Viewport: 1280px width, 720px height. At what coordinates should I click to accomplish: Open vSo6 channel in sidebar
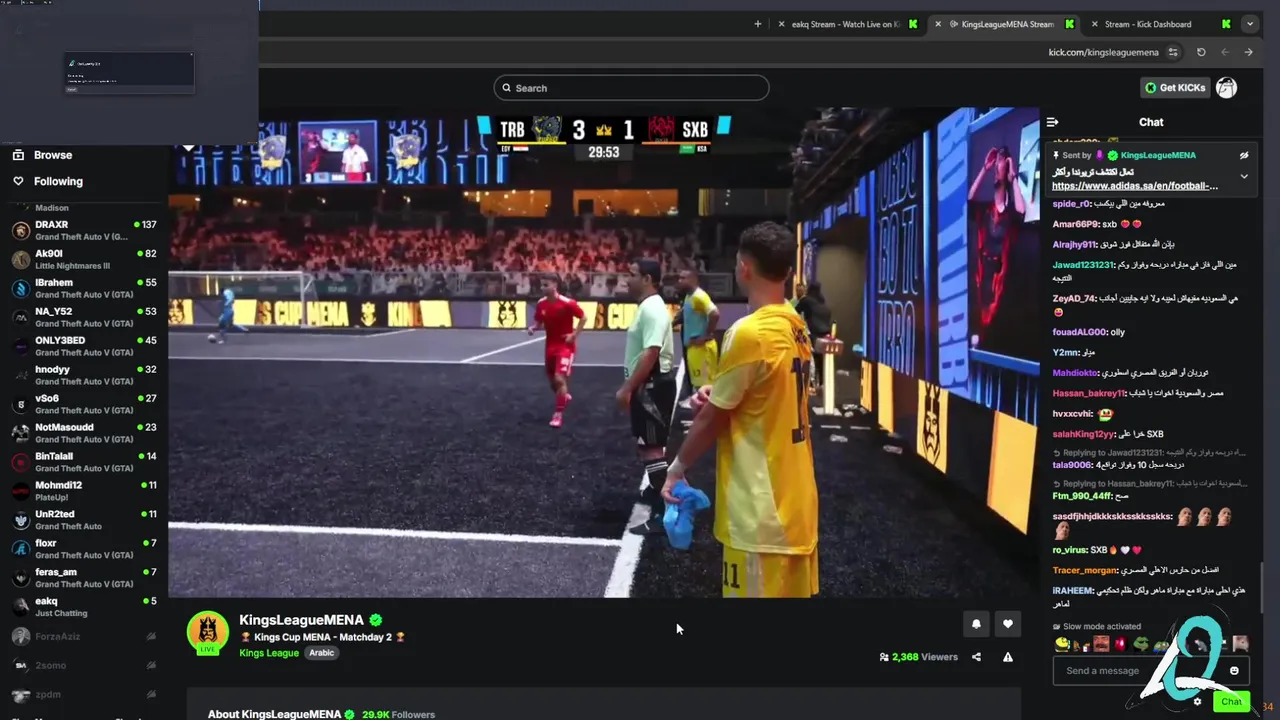[84, 405]
